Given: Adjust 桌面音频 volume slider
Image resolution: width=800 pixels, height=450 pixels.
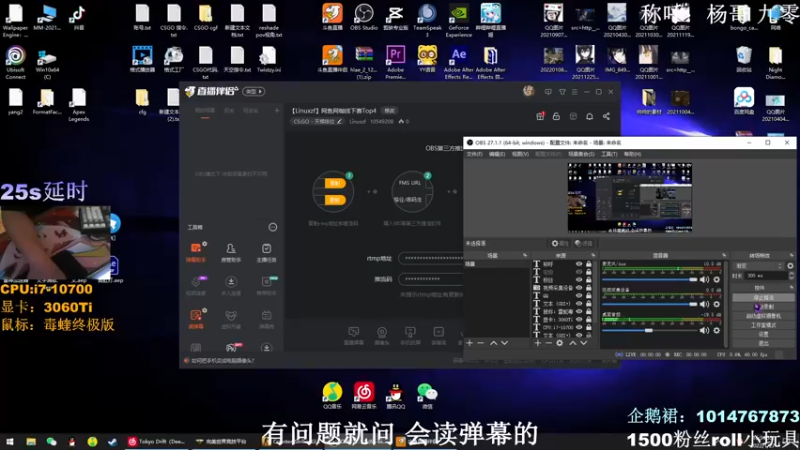Looking at the screenshot, I should click(649, 330).
